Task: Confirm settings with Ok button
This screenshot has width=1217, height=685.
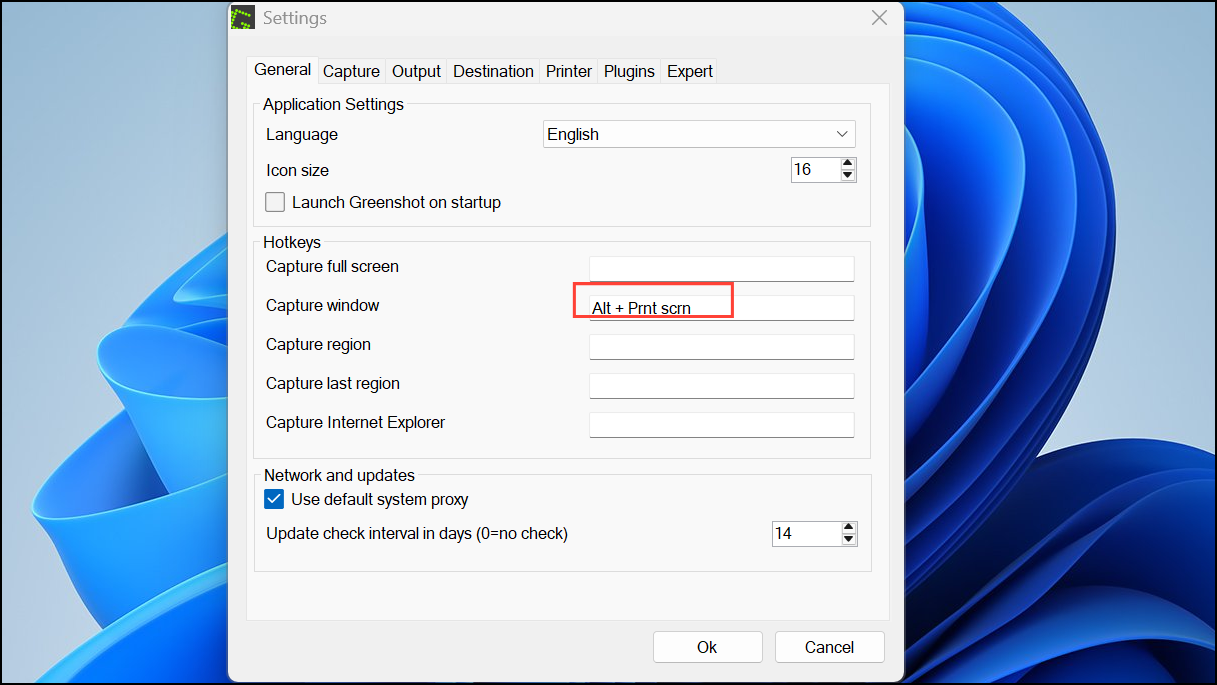Action: point(708,647)
